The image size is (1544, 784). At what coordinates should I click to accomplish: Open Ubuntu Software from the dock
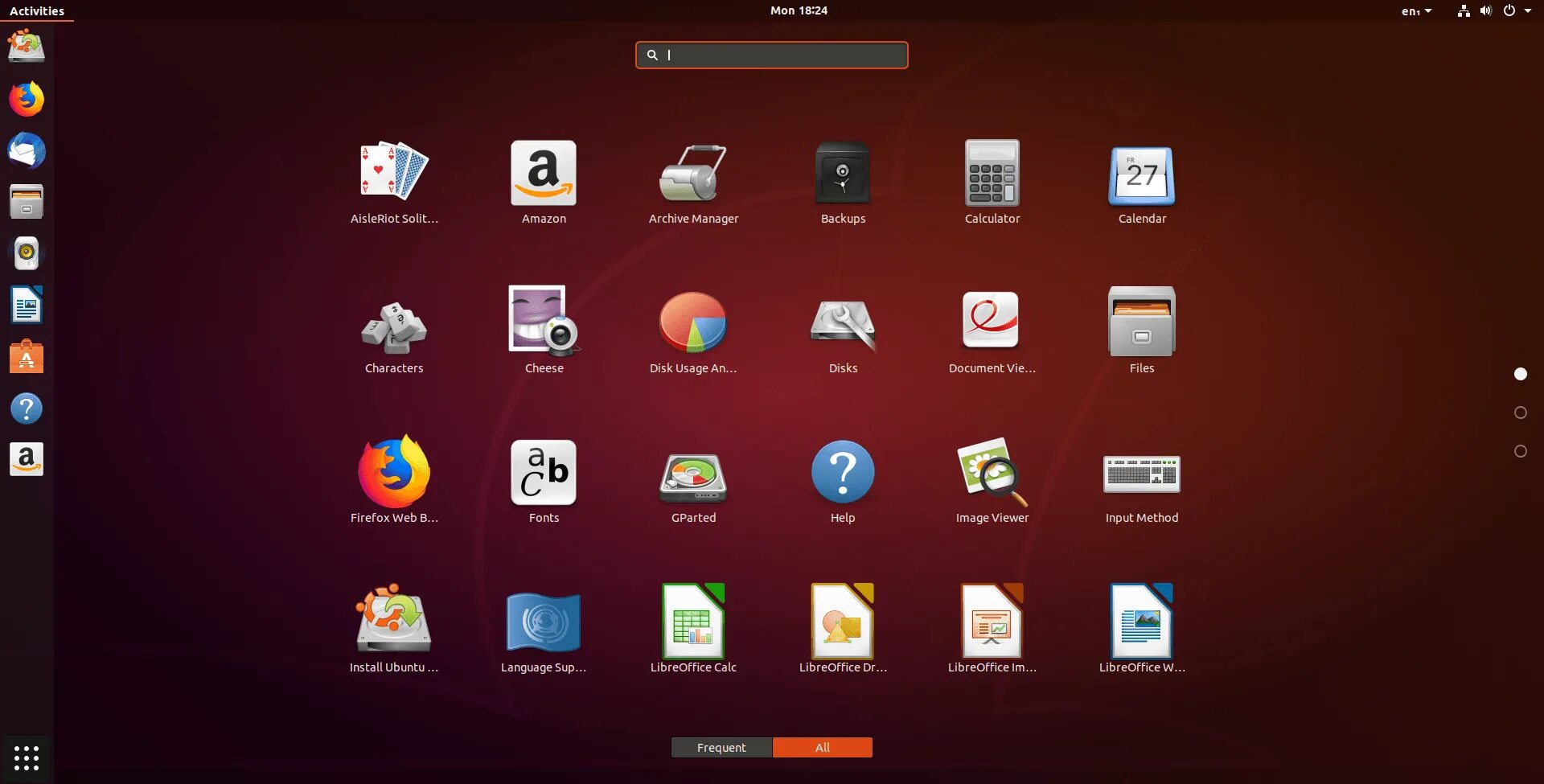(27, 357)
